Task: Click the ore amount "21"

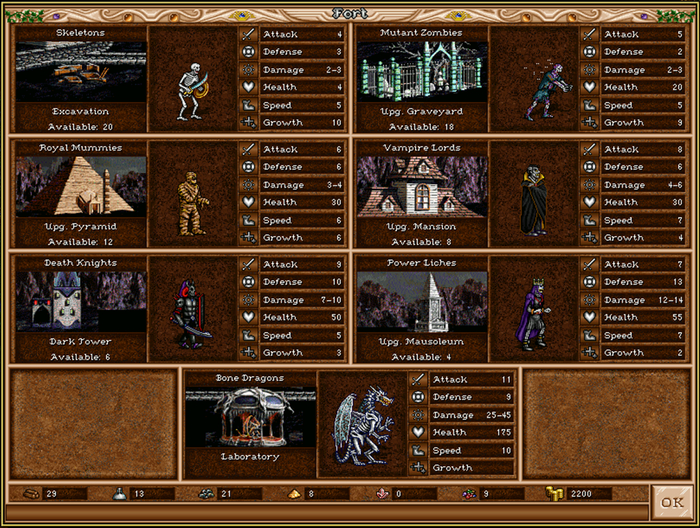Action: coord(226,494)
